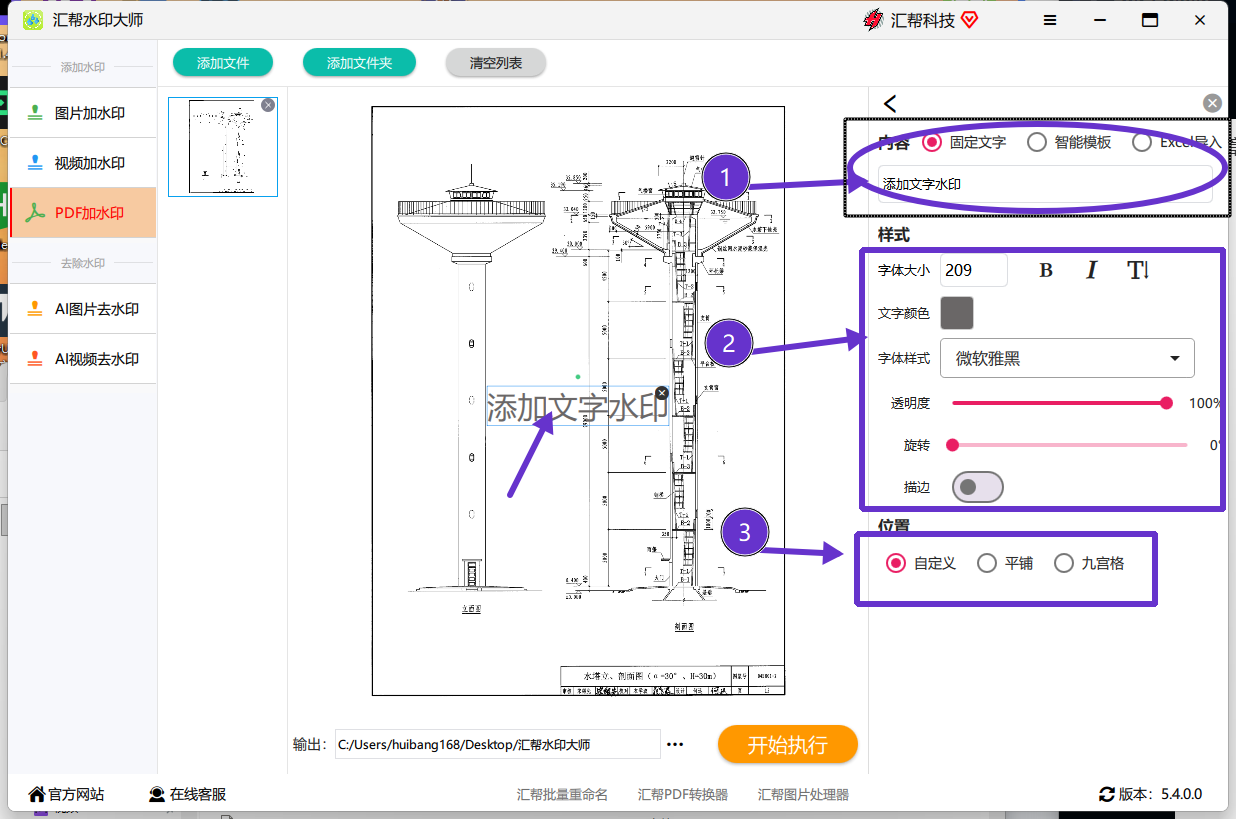Click the 图片加水印 sidebar icon
1236x819 pixels.
[35, 113]
